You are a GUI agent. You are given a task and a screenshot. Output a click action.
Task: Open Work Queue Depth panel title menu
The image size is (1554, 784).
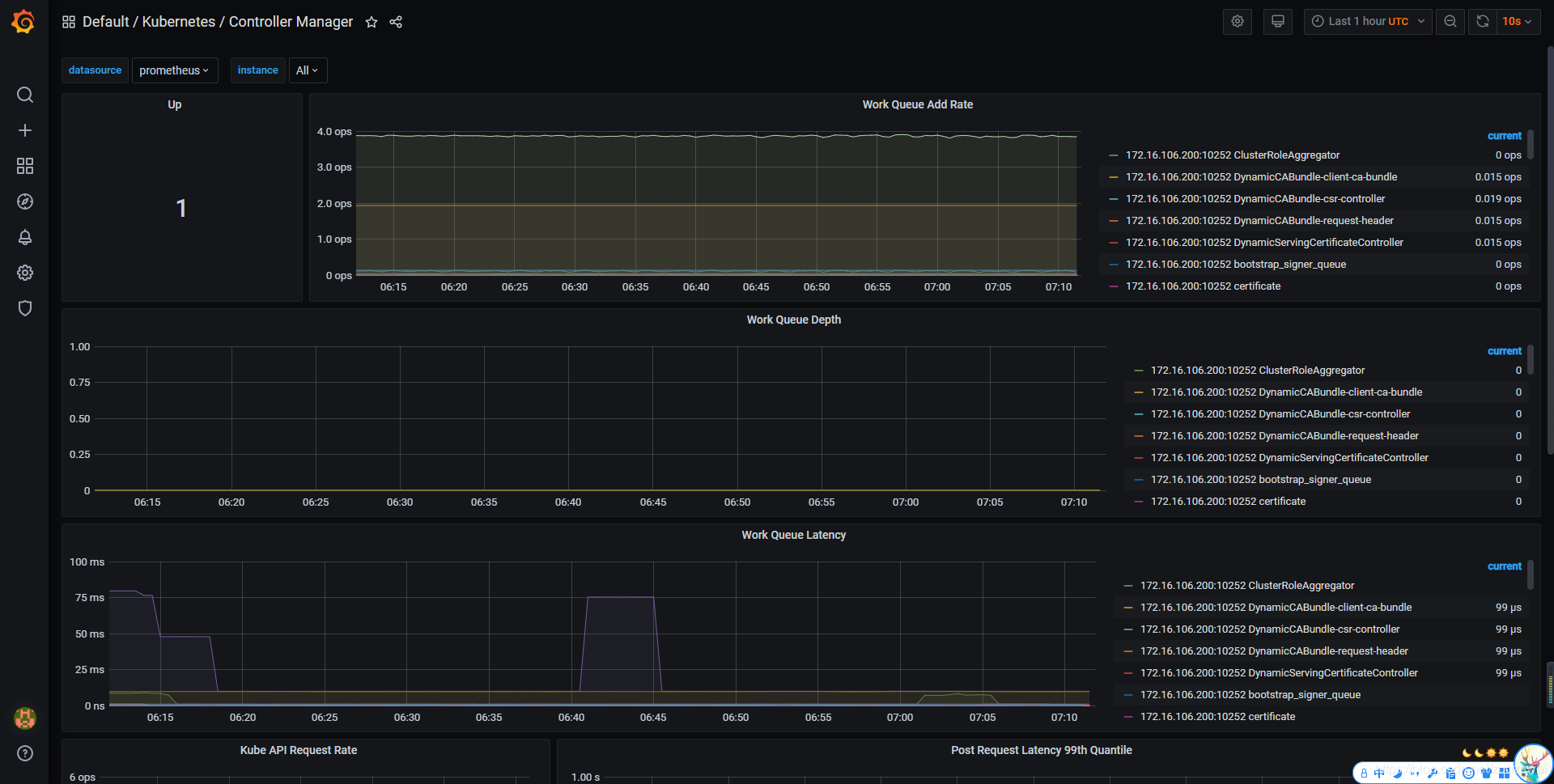pyautogui.click(x=794, y=320)
